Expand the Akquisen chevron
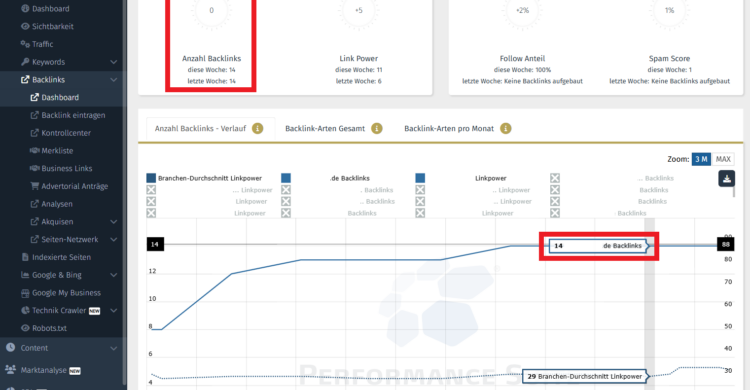 [113, 222]
